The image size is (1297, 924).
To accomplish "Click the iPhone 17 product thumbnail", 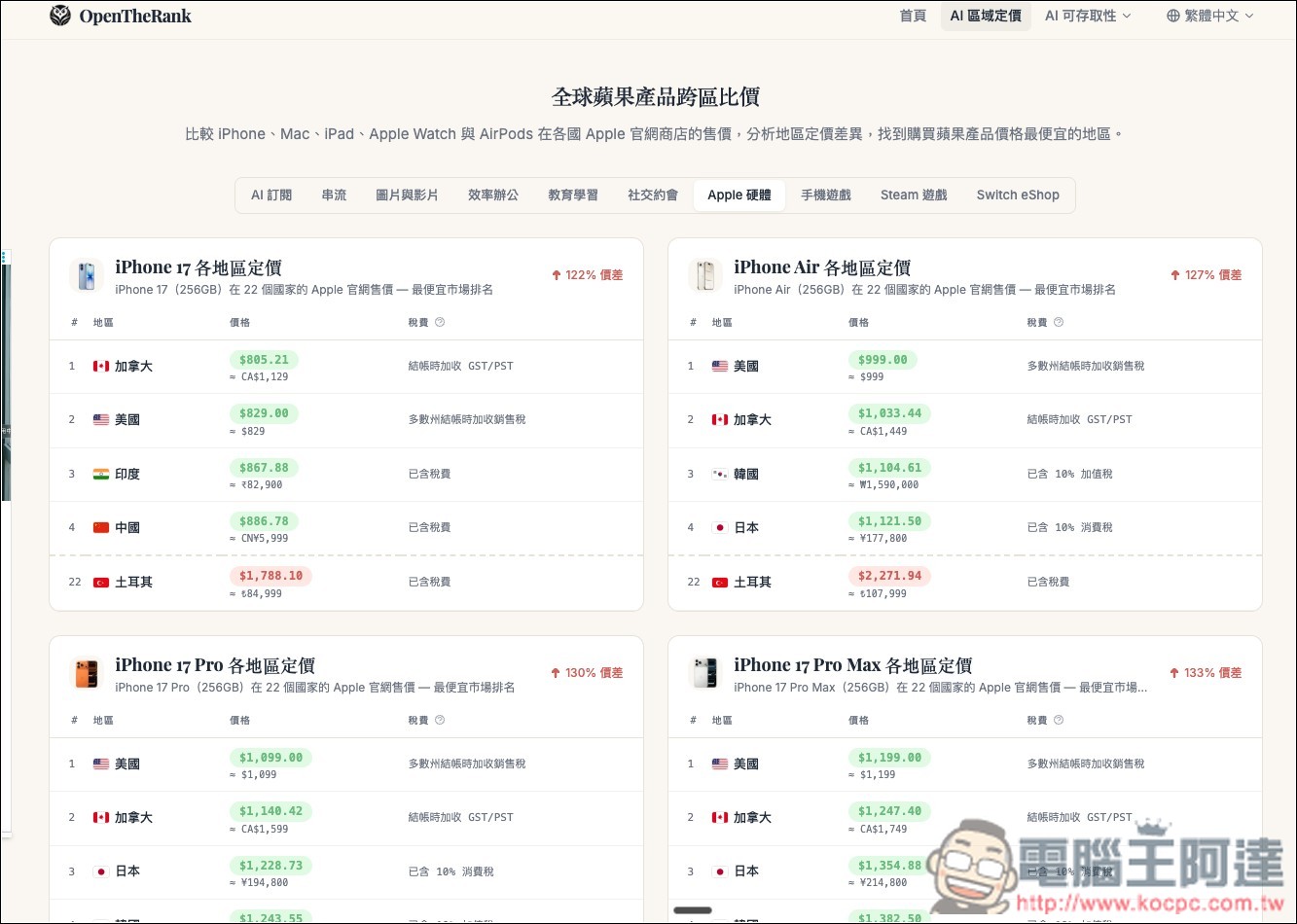I will (87, 275).
